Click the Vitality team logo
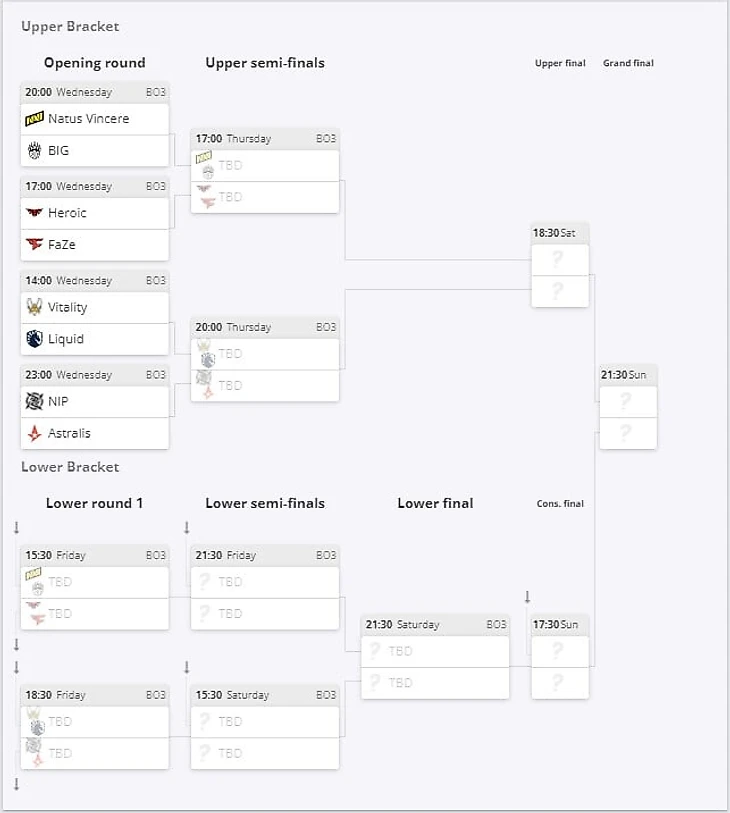The height and width of the screenshot is (813, 730). (x=35, y=307)
